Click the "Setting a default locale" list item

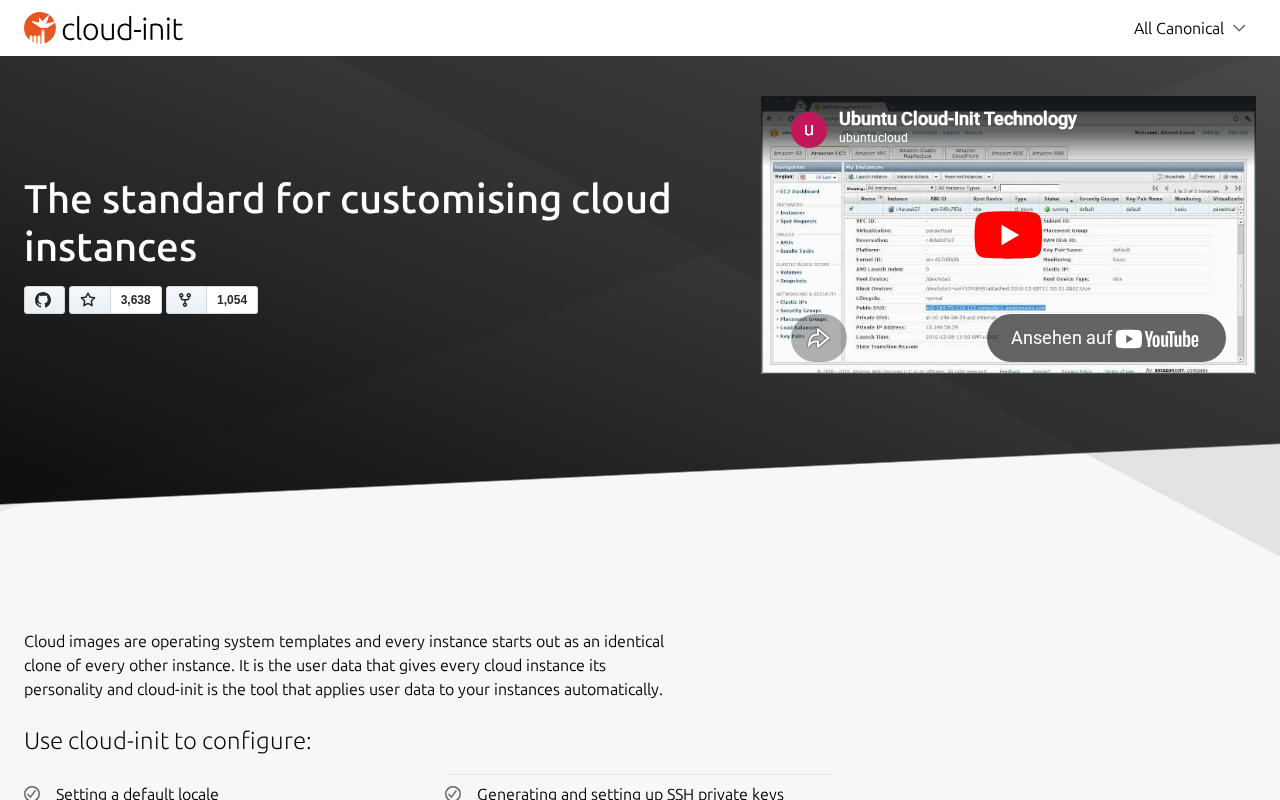pos(137,793)
